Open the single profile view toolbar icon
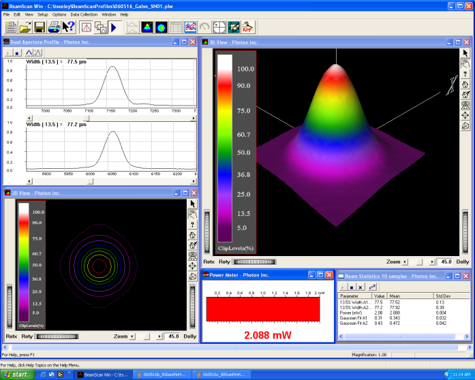 pos(86,27)
